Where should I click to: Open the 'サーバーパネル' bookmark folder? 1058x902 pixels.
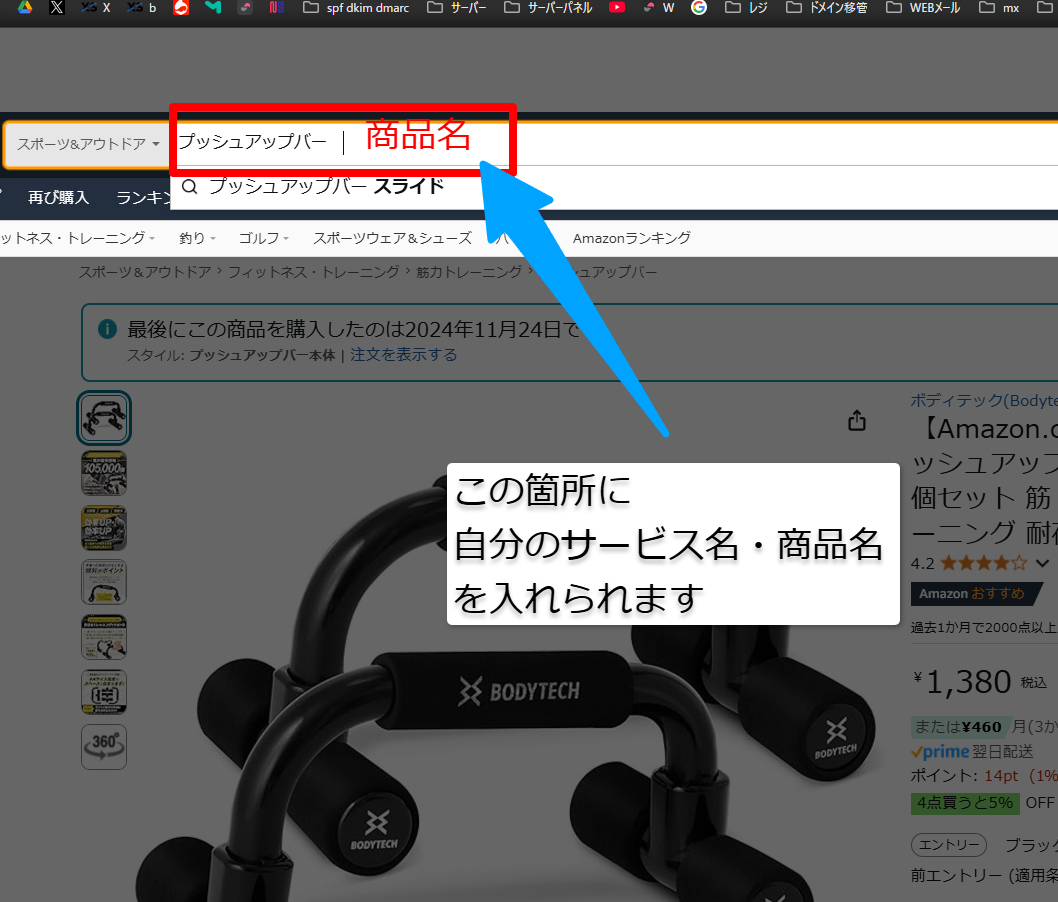pyautogui.click(x=548, y=7)
